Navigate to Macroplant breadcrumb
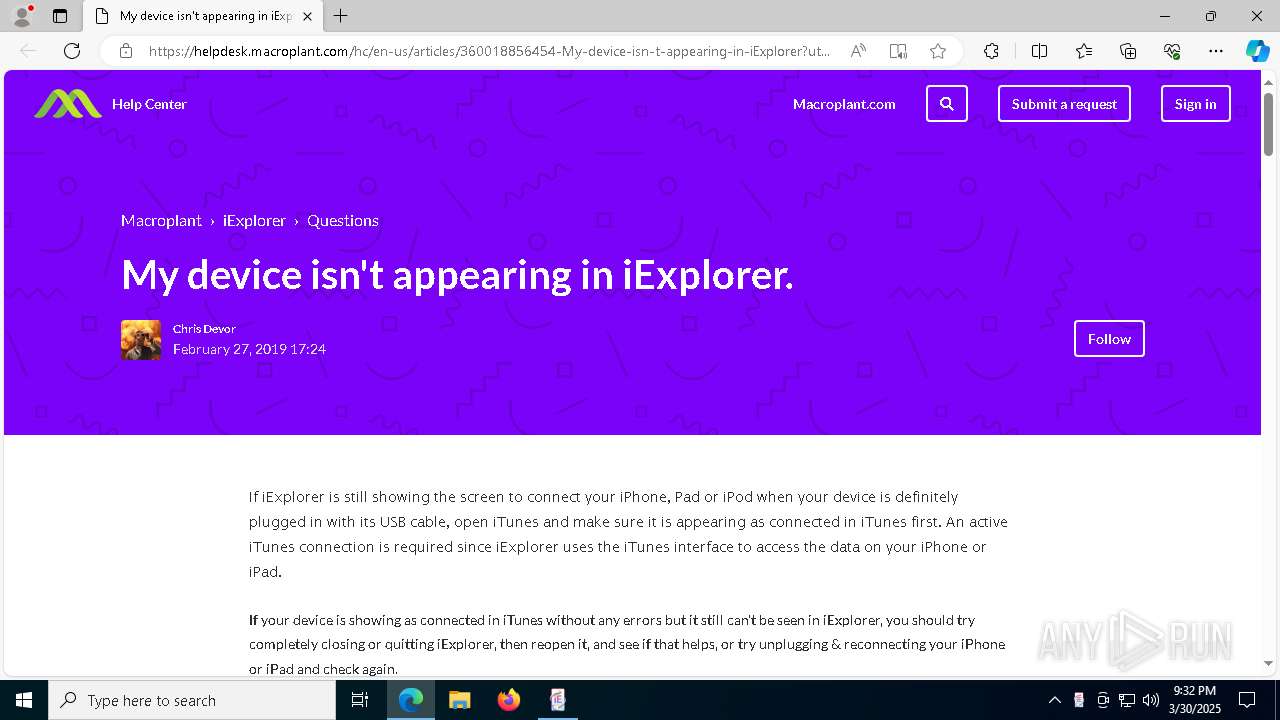Image resolution: width=1280 pixels, height=720 pixels. pos(161,221)
